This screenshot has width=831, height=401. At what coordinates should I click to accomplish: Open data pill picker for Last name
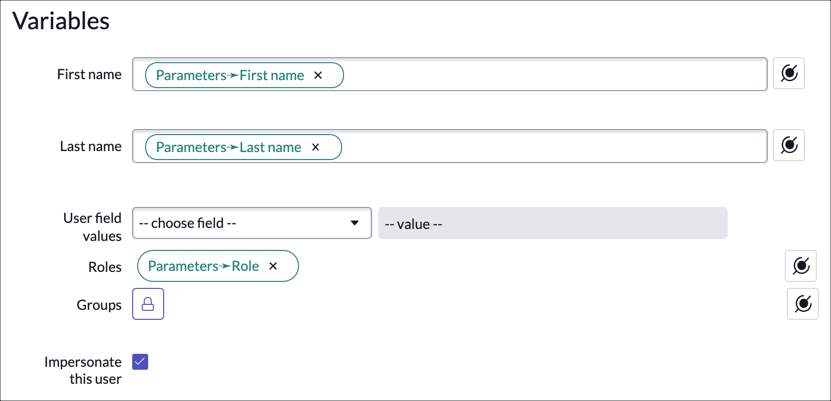coord(789,145)
